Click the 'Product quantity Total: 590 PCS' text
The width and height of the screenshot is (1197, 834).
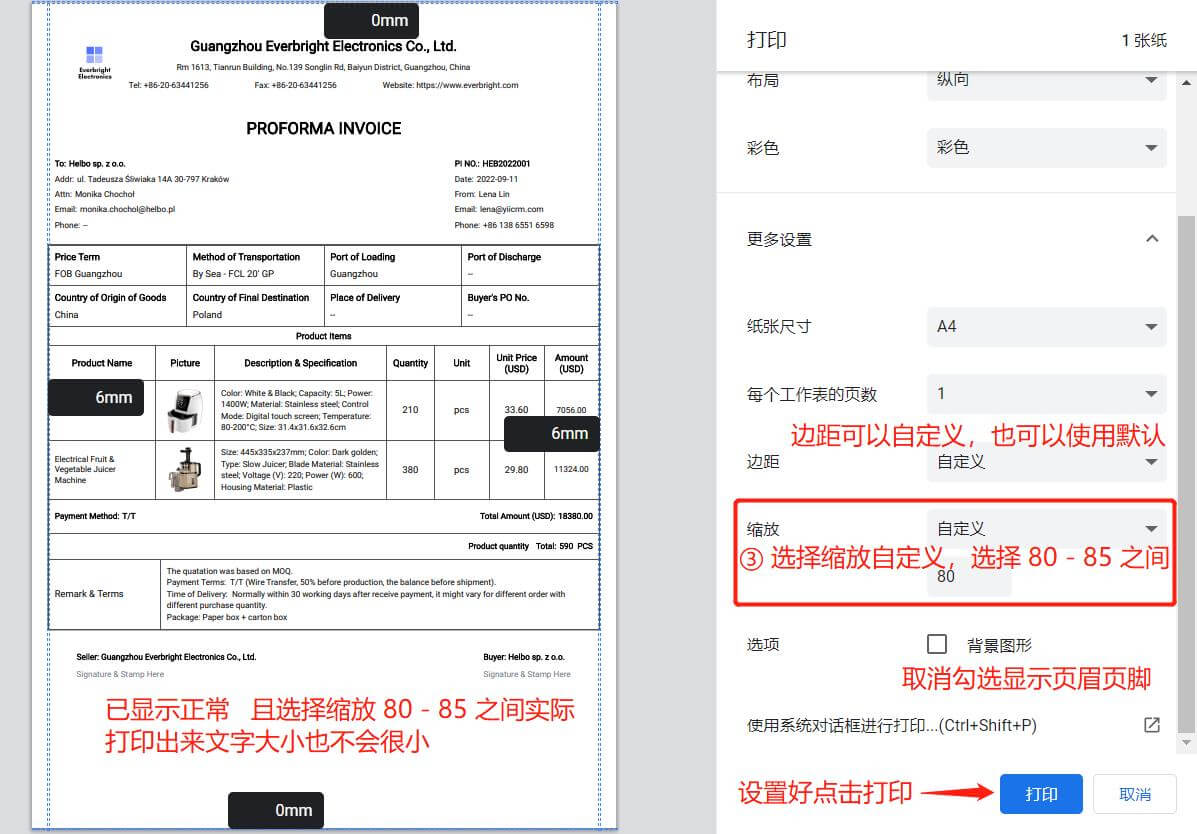coord(531,546)
